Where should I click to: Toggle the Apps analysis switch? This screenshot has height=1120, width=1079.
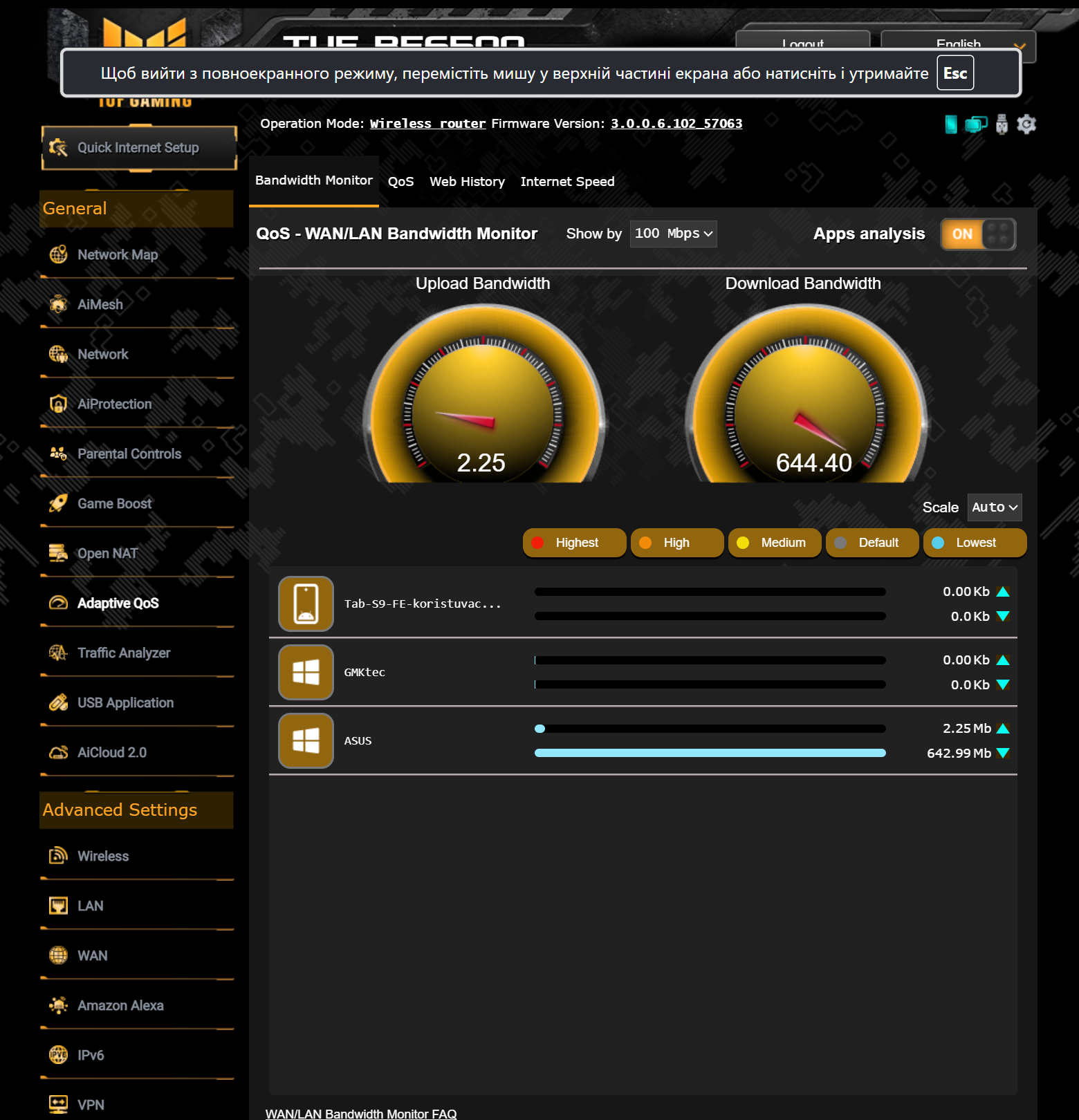point(978,234)
